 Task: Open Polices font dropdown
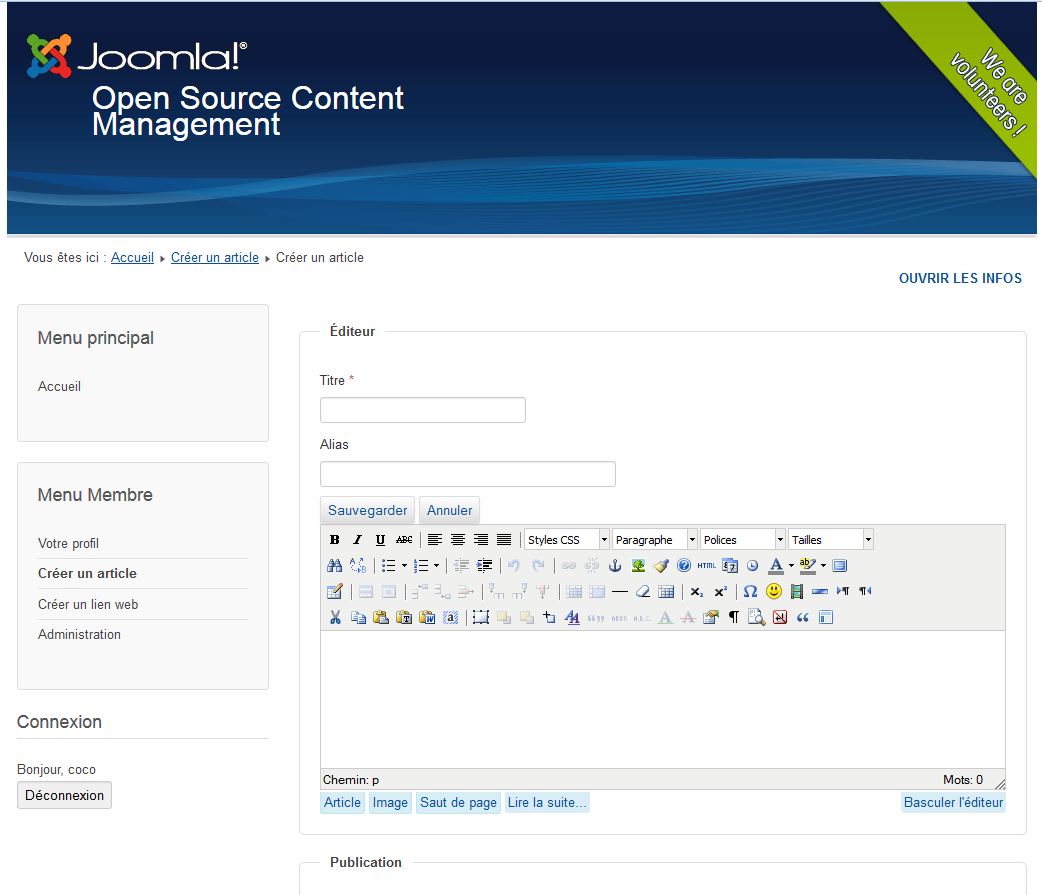coord(743,540)
